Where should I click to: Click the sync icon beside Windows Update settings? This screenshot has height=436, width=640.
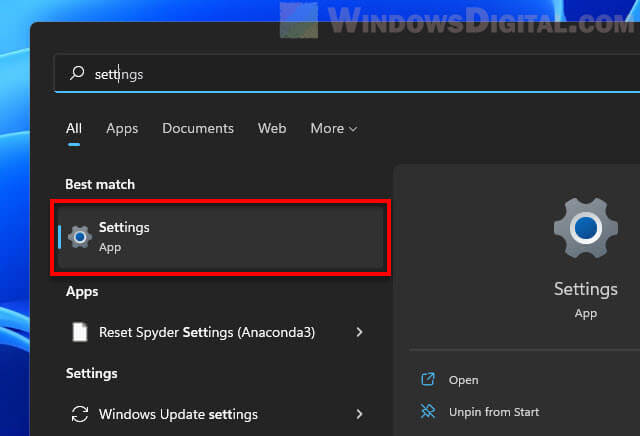coord(80,414)
